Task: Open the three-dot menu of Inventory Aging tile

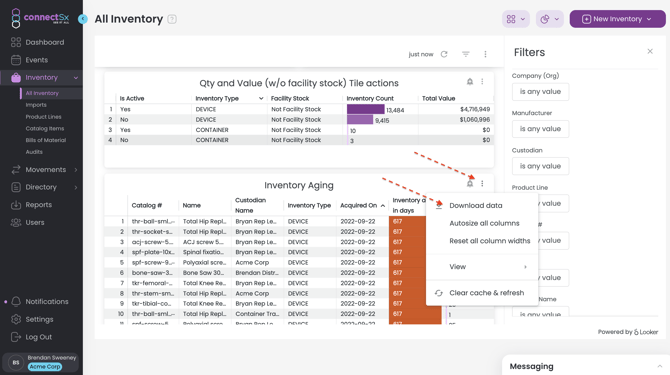Action: pos(482,184)
